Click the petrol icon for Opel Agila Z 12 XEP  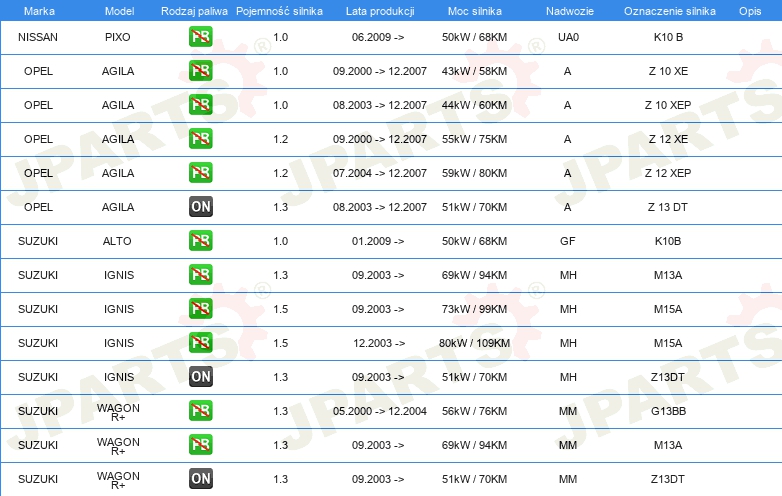tap(200, 172)
